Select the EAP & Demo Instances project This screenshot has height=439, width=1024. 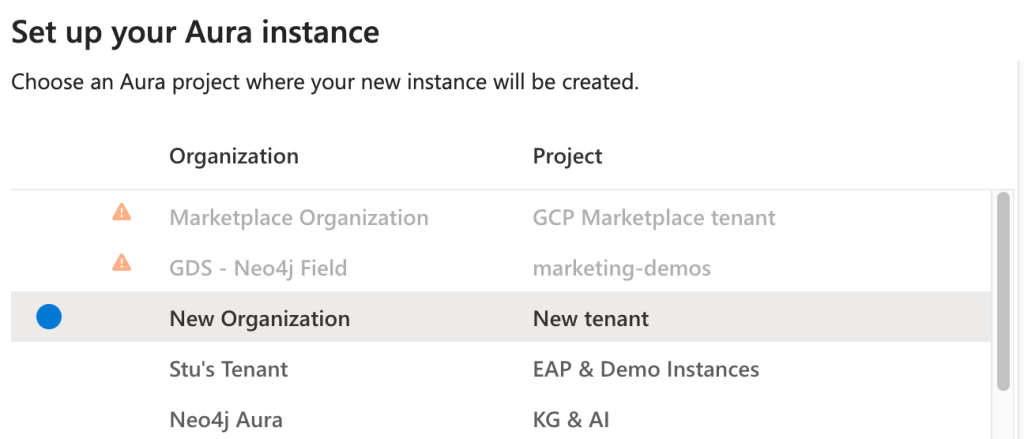646,369
